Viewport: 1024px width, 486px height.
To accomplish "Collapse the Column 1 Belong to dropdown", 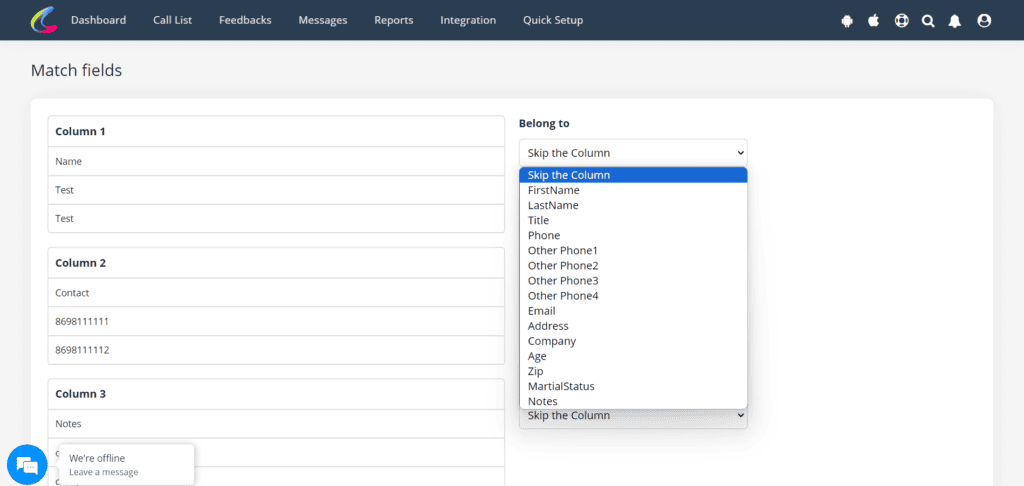I will (632, 153).
